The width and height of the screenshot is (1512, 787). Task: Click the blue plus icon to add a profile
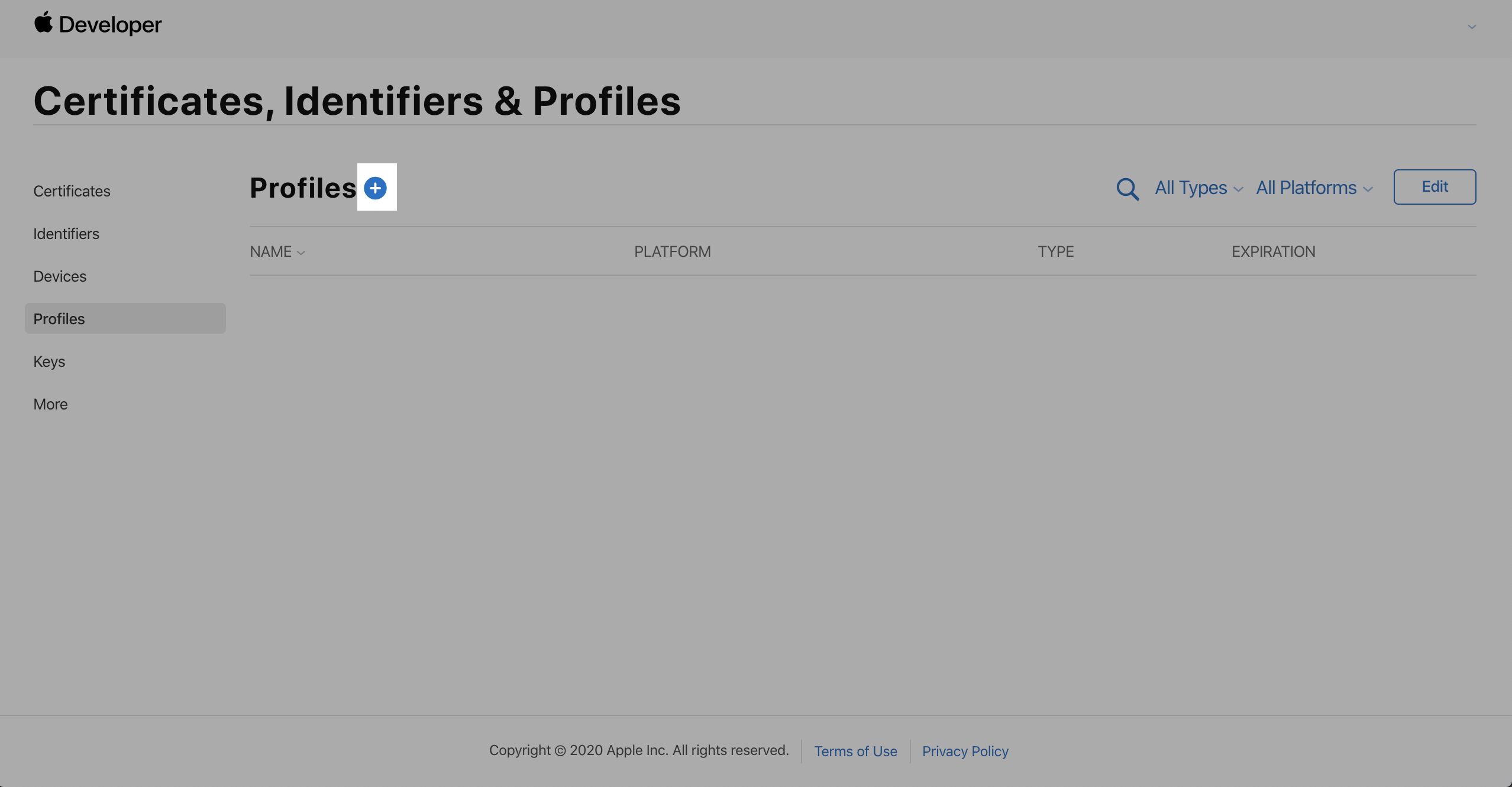tap(376, 188)
